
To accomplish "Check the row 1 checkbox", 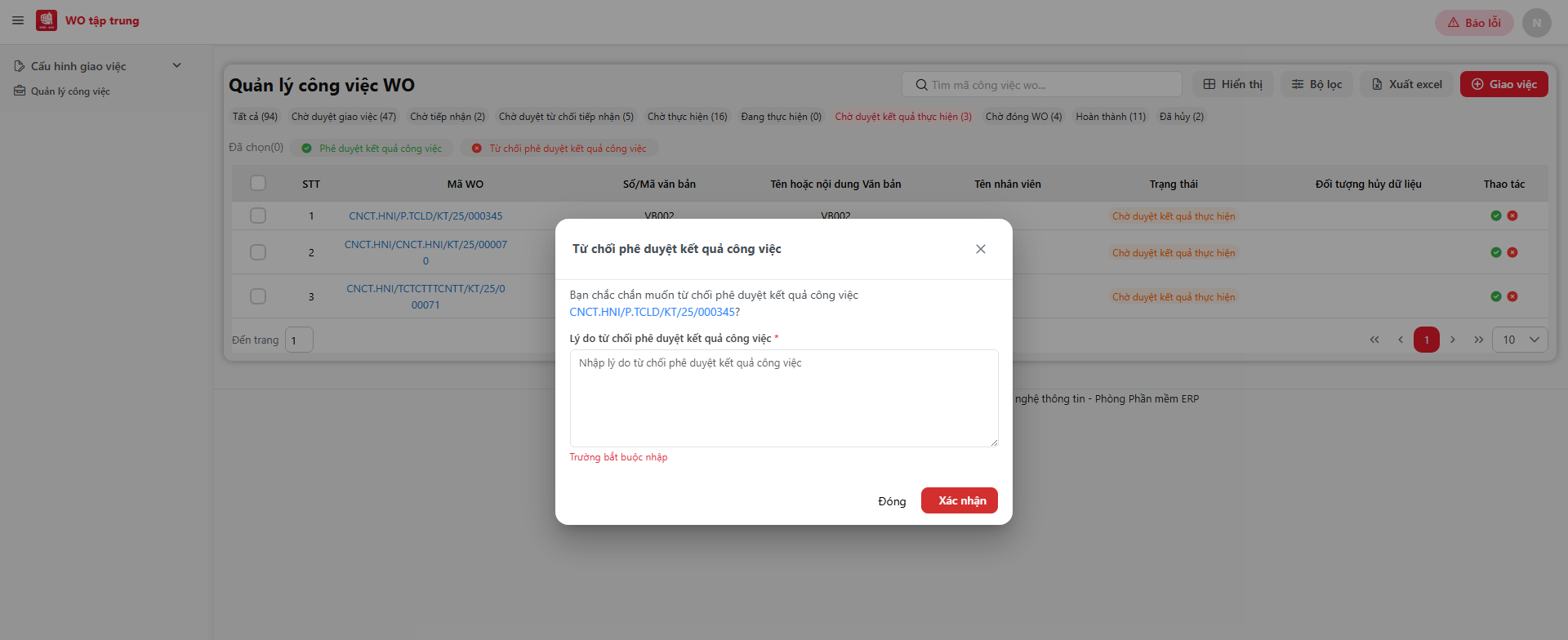I will [x=258, y=216].
